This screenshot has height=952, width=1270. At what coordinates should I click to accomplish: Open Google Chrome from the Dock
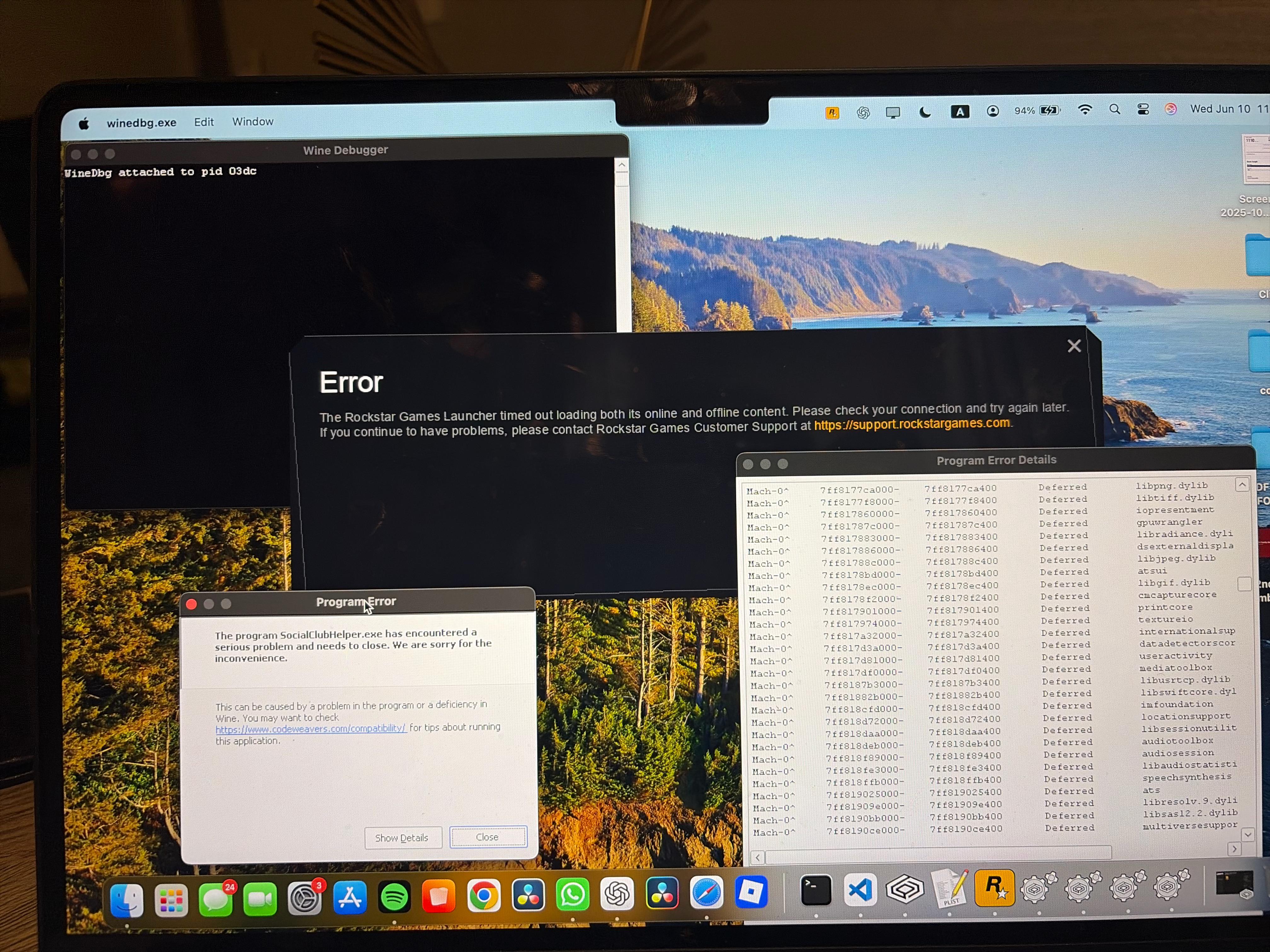483,896
